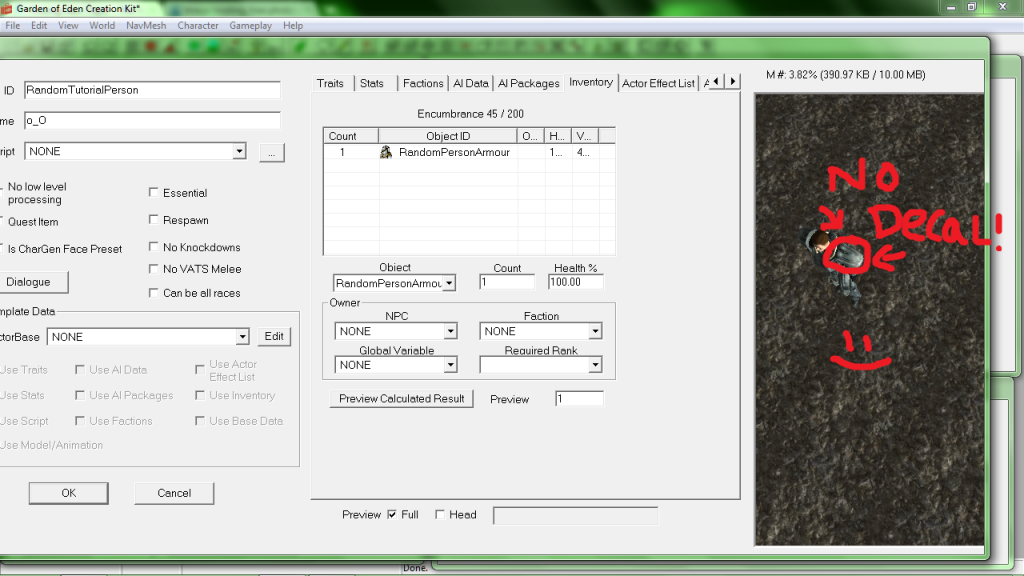1024x576 pixels.
Task: Click the H... column header in inventory
Action: (558, 136)
